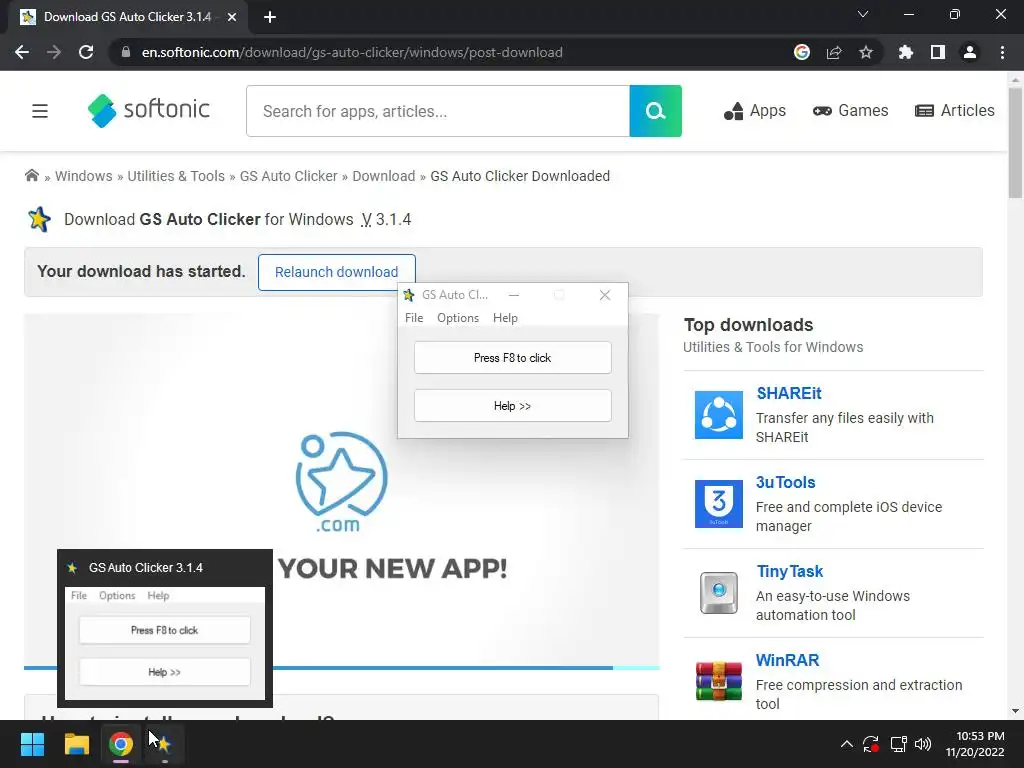Click the scrollbar down arrow
The image size is (1024, 768).
tap(1015, 711)
